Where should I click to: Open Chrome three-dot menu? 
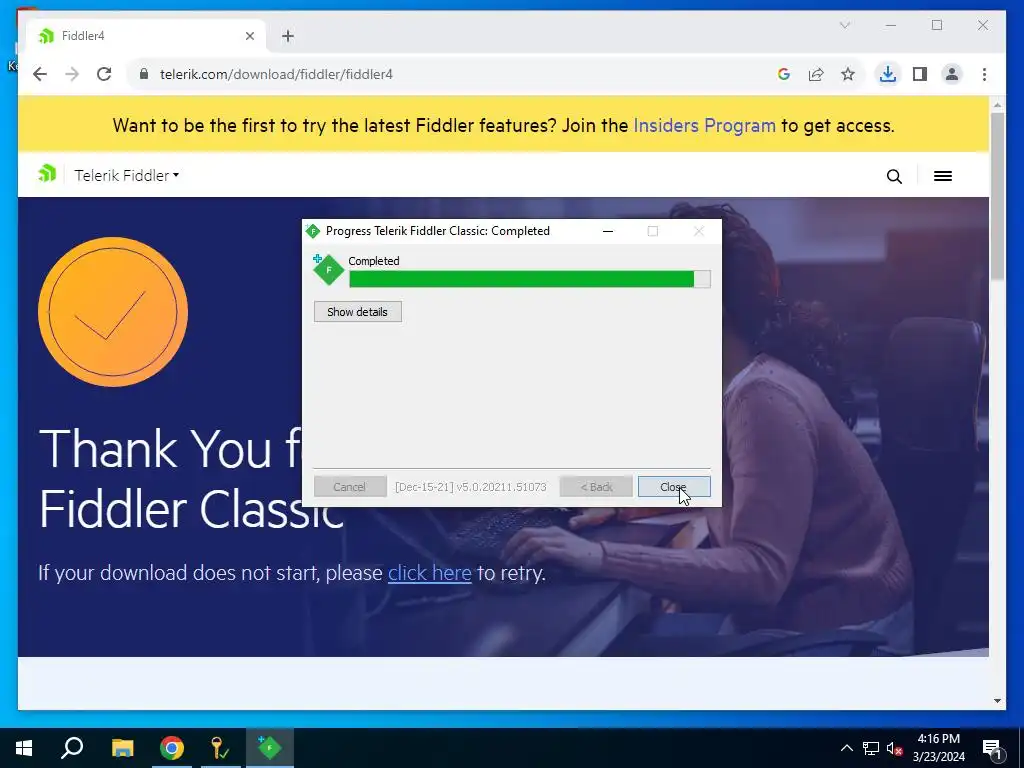(x=984, y=74)
